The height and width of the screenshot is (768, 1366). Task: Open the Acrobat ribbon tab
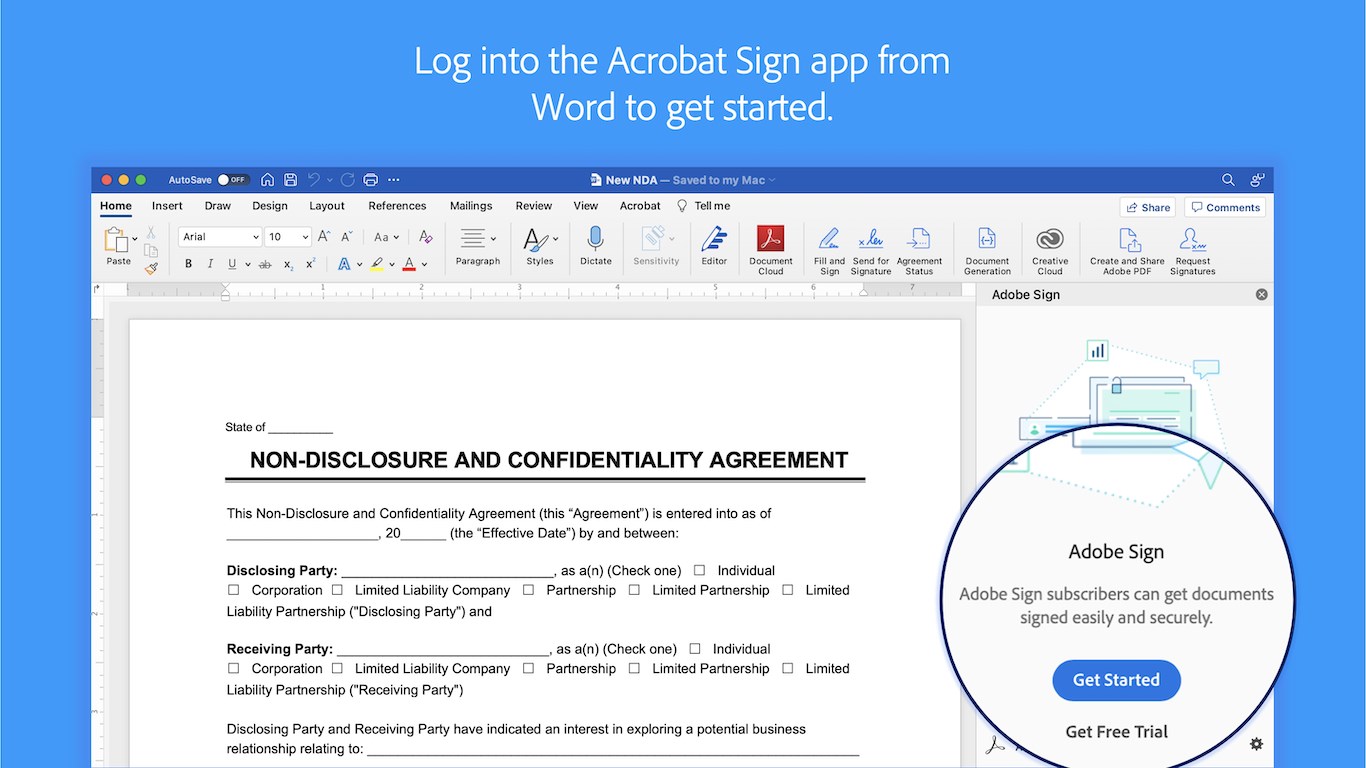pos(640,206)
